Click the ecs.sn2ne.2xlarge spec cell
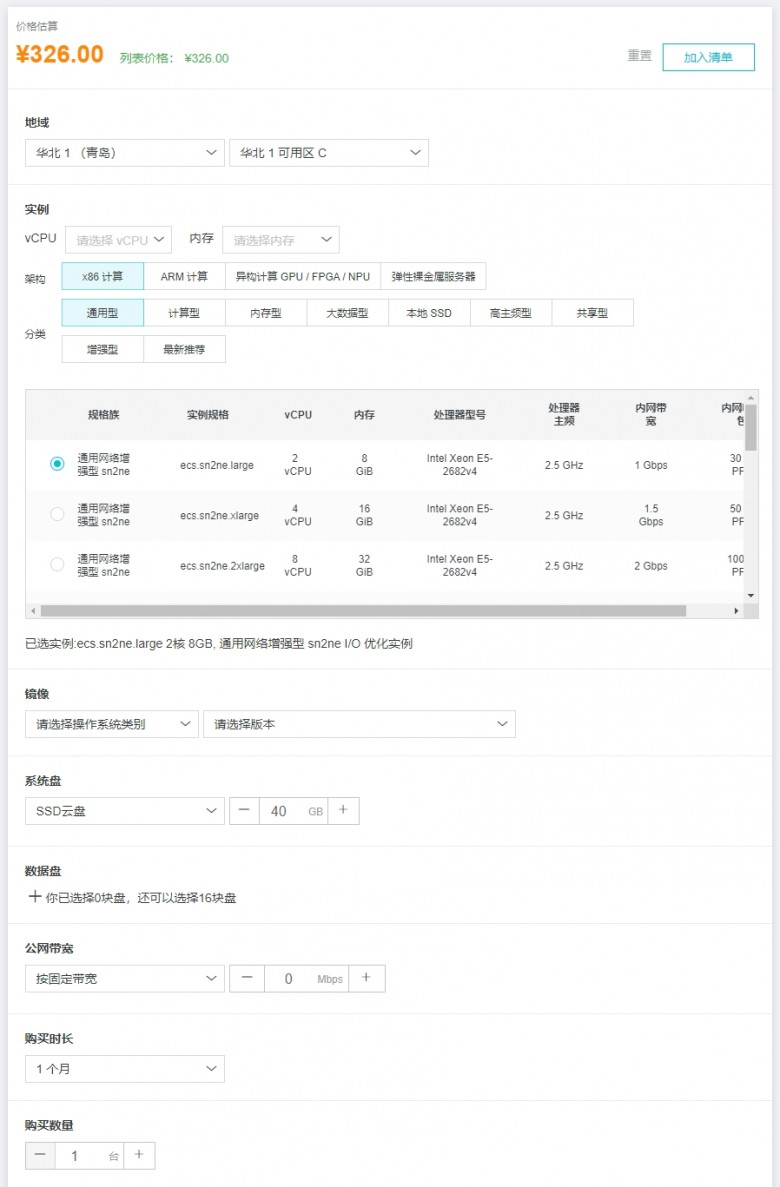 (223, 566)
